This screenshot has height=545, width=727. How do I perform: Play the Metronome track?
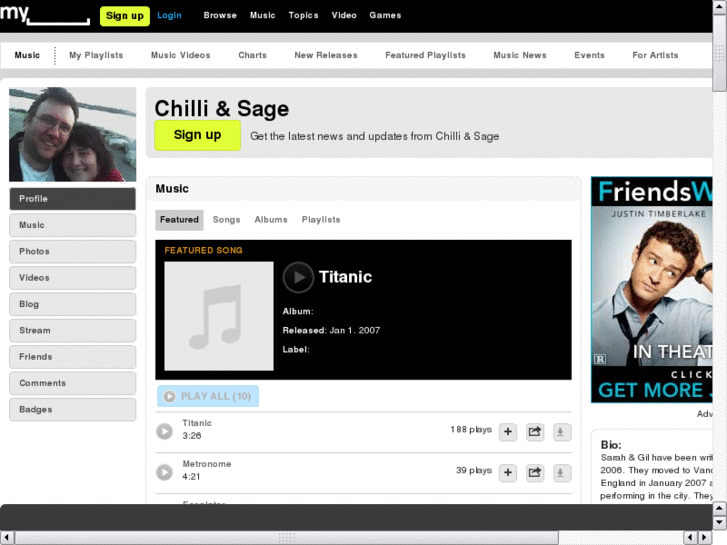pyautogui.click(x=164, y=472)
